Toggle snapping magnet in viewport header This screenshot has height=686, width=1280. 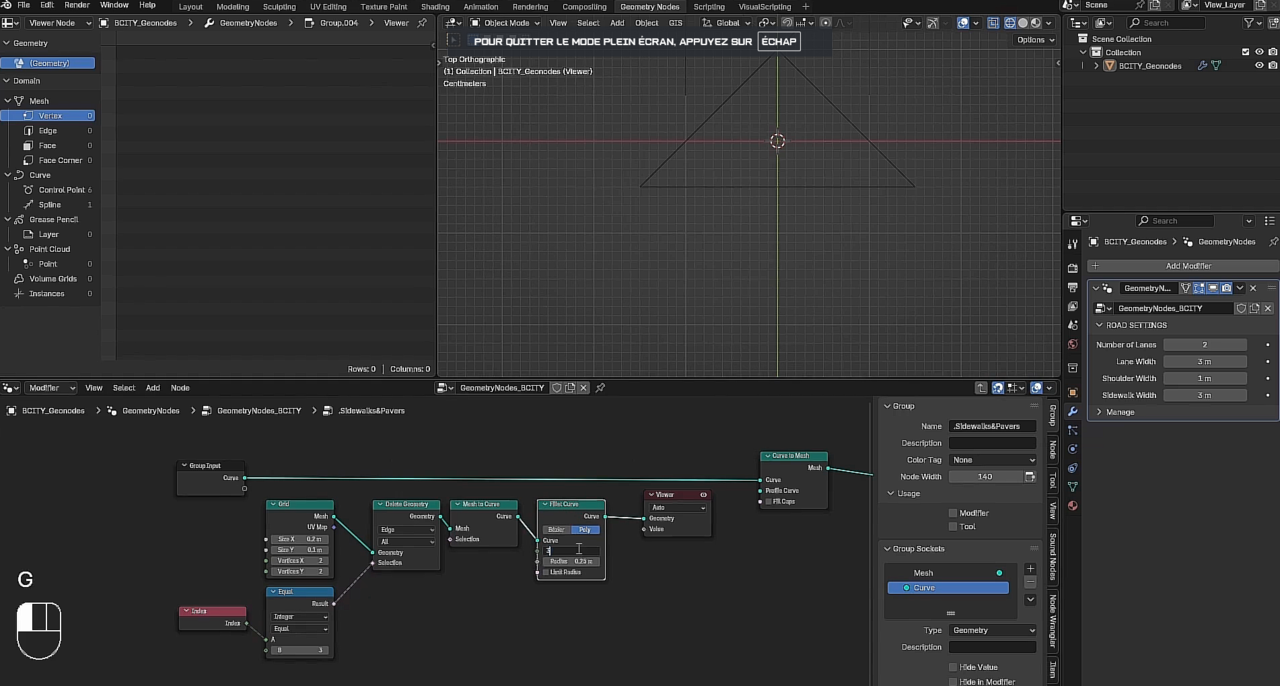tap(788, 23)
